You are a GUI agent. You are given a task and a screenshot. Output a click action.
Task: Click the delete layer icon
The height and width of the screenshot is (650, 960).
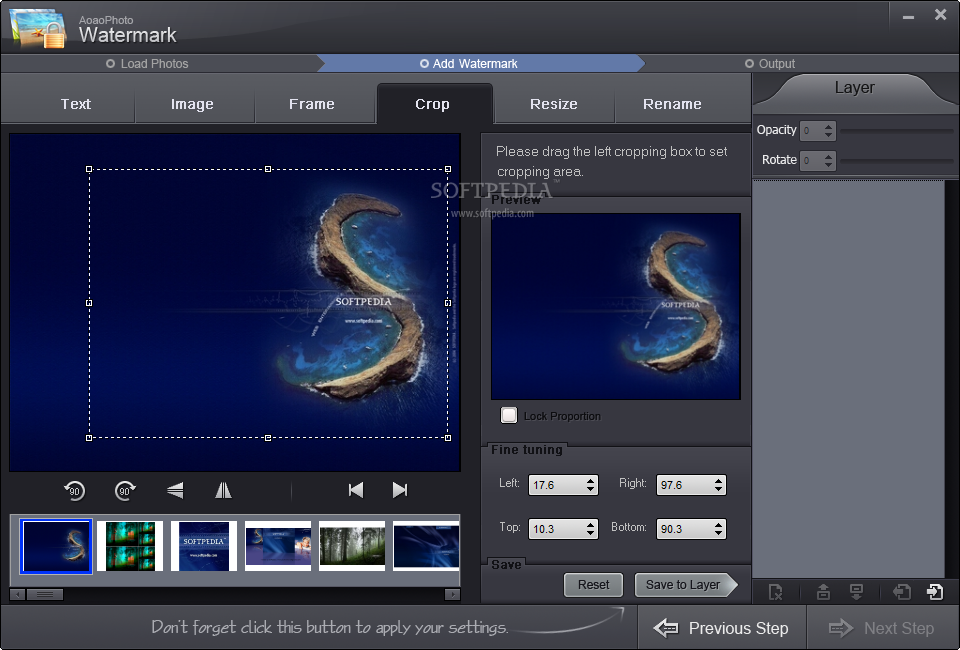[x=776, y=592]
